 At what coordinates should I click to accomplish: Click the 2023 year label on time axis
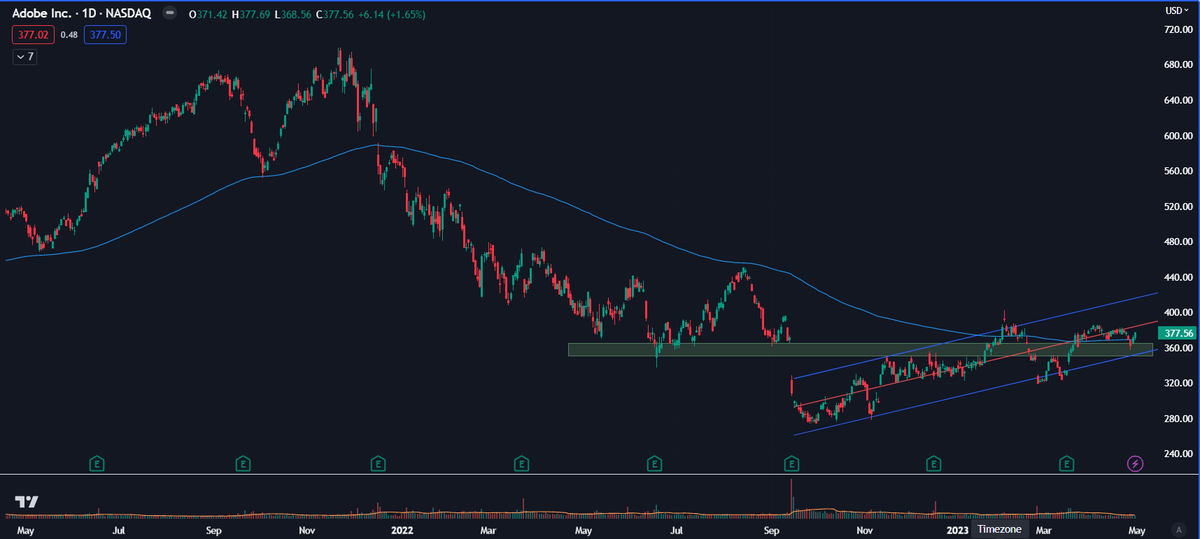pyautogui.click(x=957, y=529)
